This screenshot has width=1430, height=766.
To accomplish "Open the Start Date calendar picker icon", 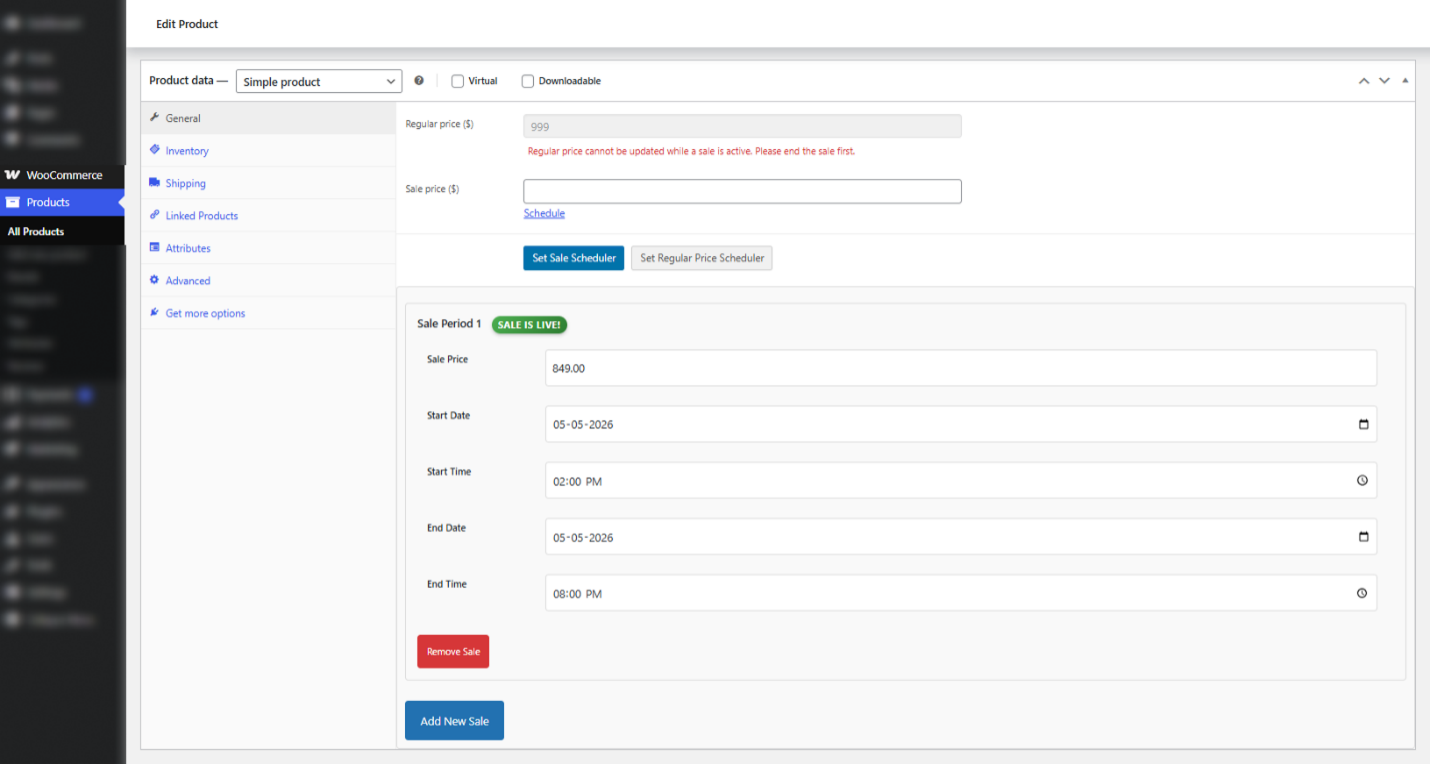I will 1363,424.
